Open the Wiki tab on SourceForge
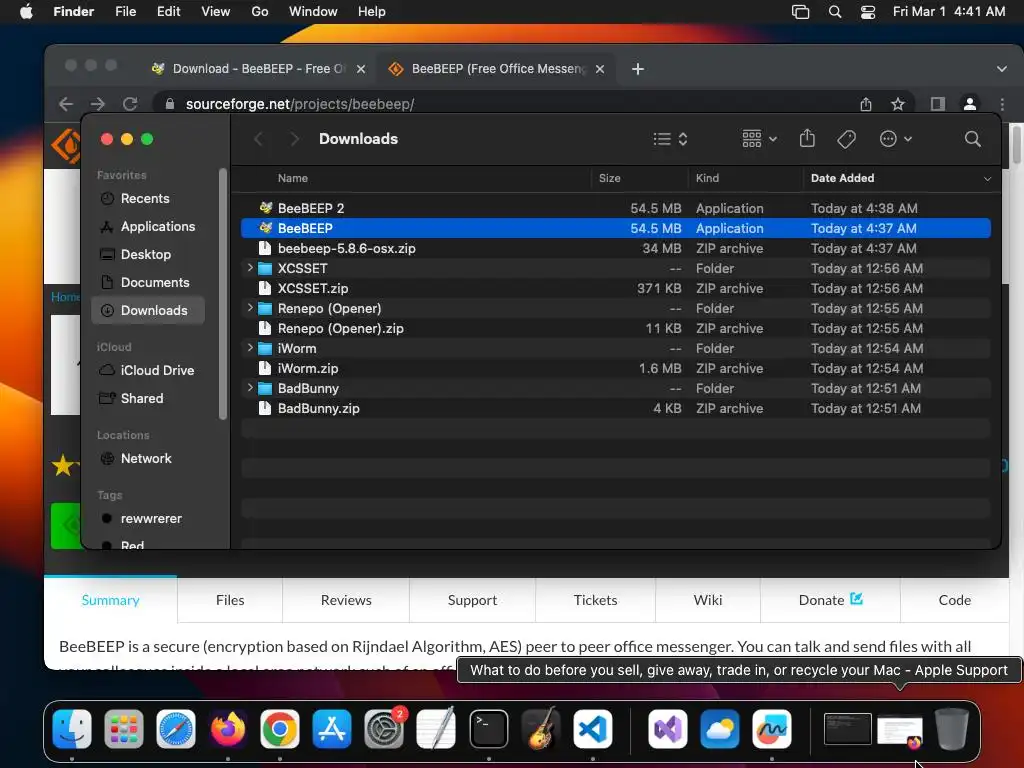The image size is (1024, 768). tap(708, 600)
